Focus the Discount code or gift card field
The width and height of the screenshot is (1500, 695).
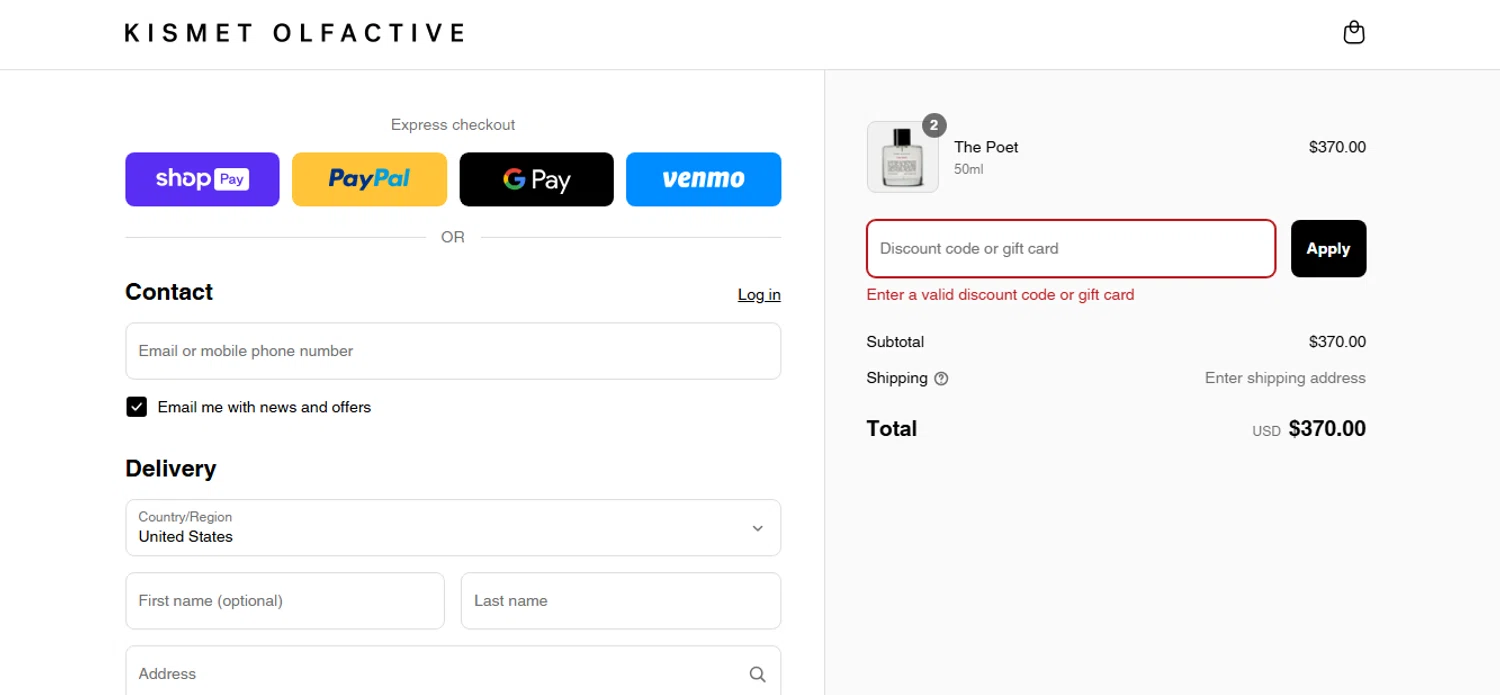click(x=1071, y=248)
